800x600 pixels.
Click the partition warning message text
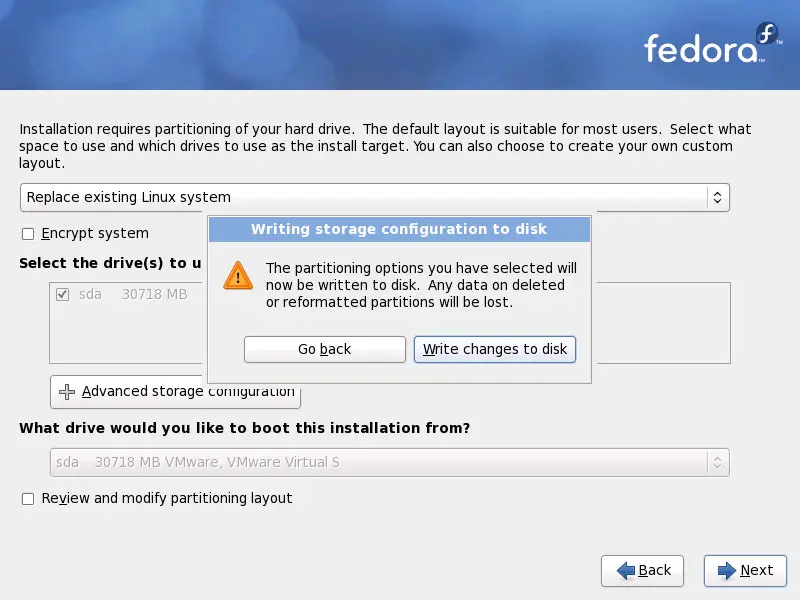tap(420, 285)
